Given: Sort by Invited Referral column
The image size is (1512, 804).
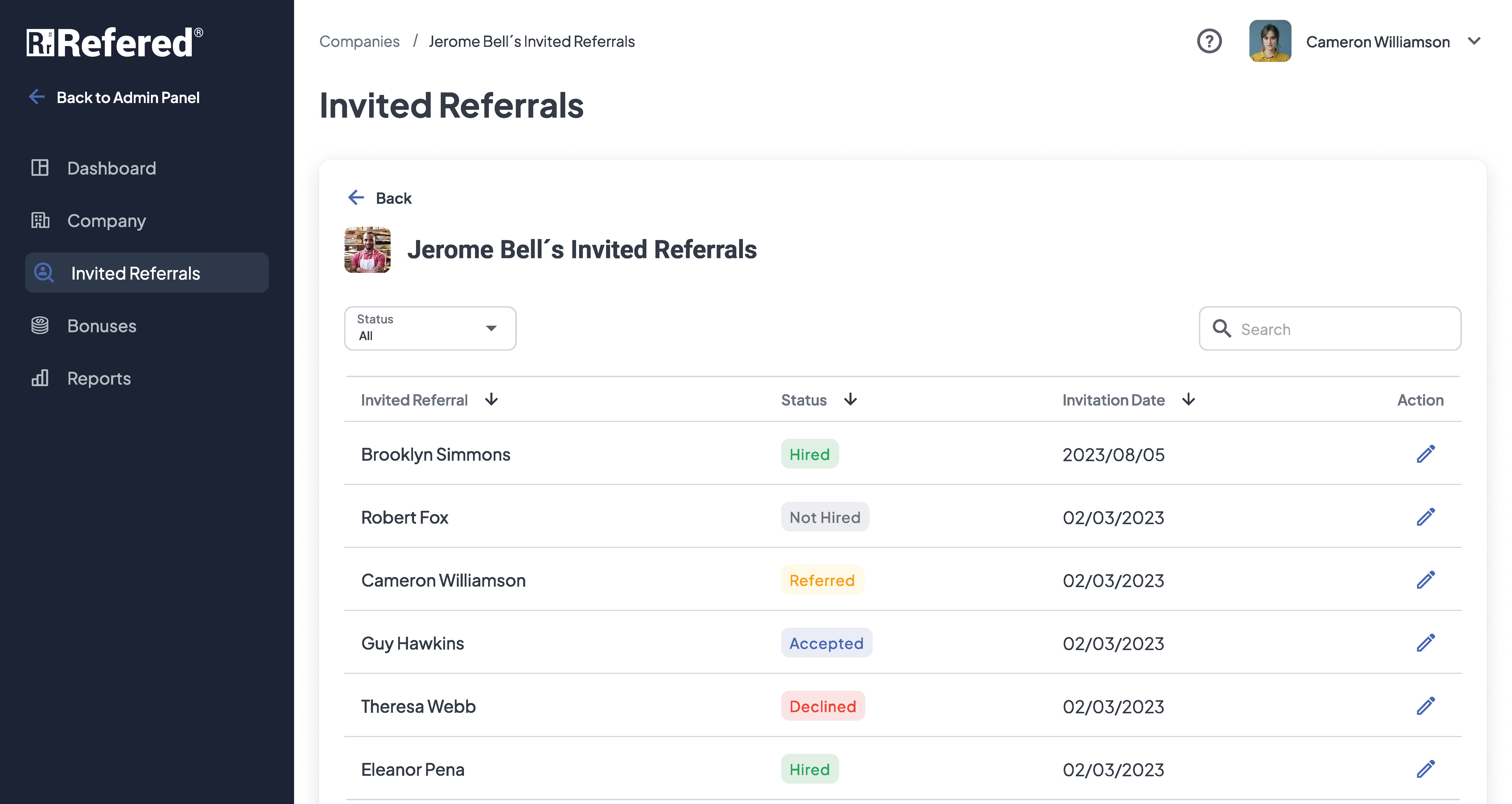Looking at the screenshot, I should click(x=491, y=400).
